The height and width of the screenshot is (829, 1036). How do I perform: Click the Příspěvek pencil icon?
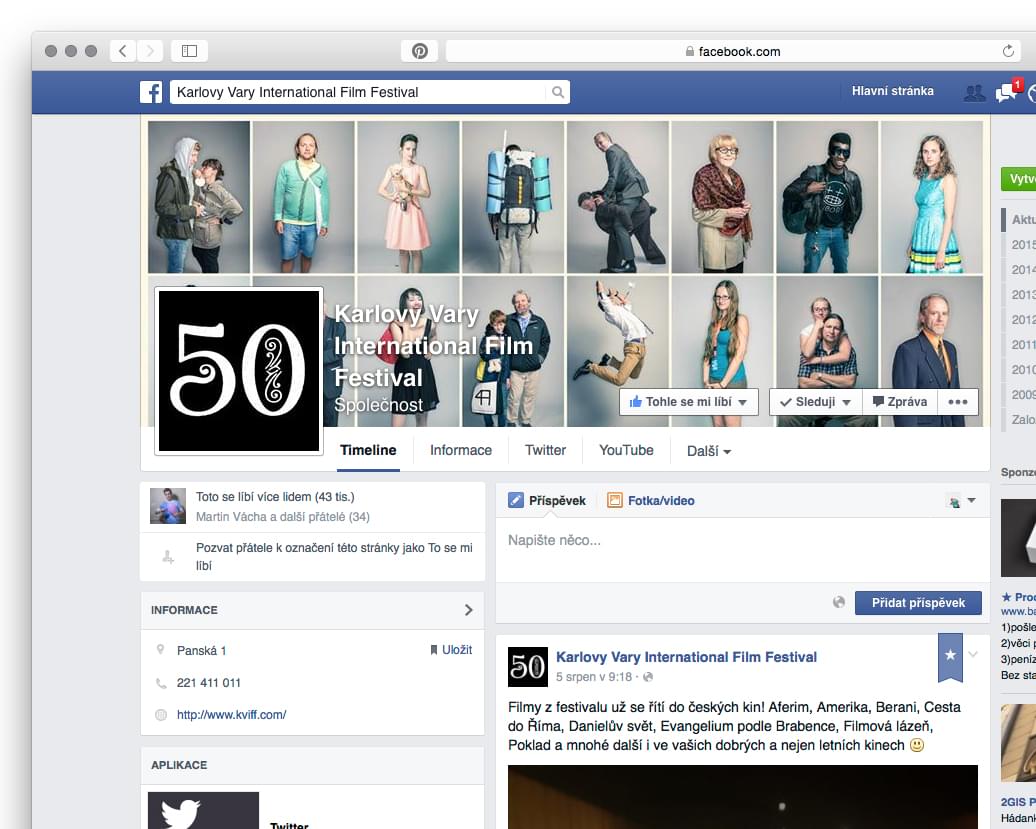tap(516, 500)
